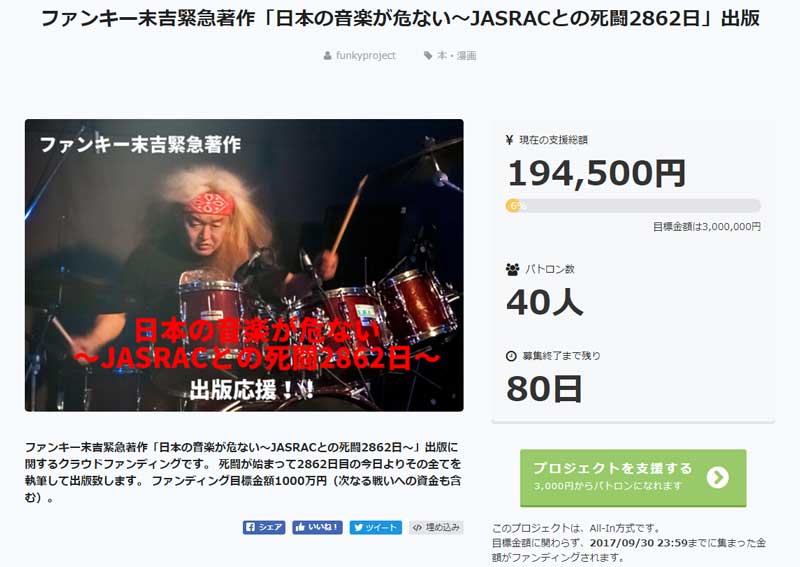Open the funkyproject author link
Screen dimensions: 800x567
pyautogui.click(x=365, y=56)
